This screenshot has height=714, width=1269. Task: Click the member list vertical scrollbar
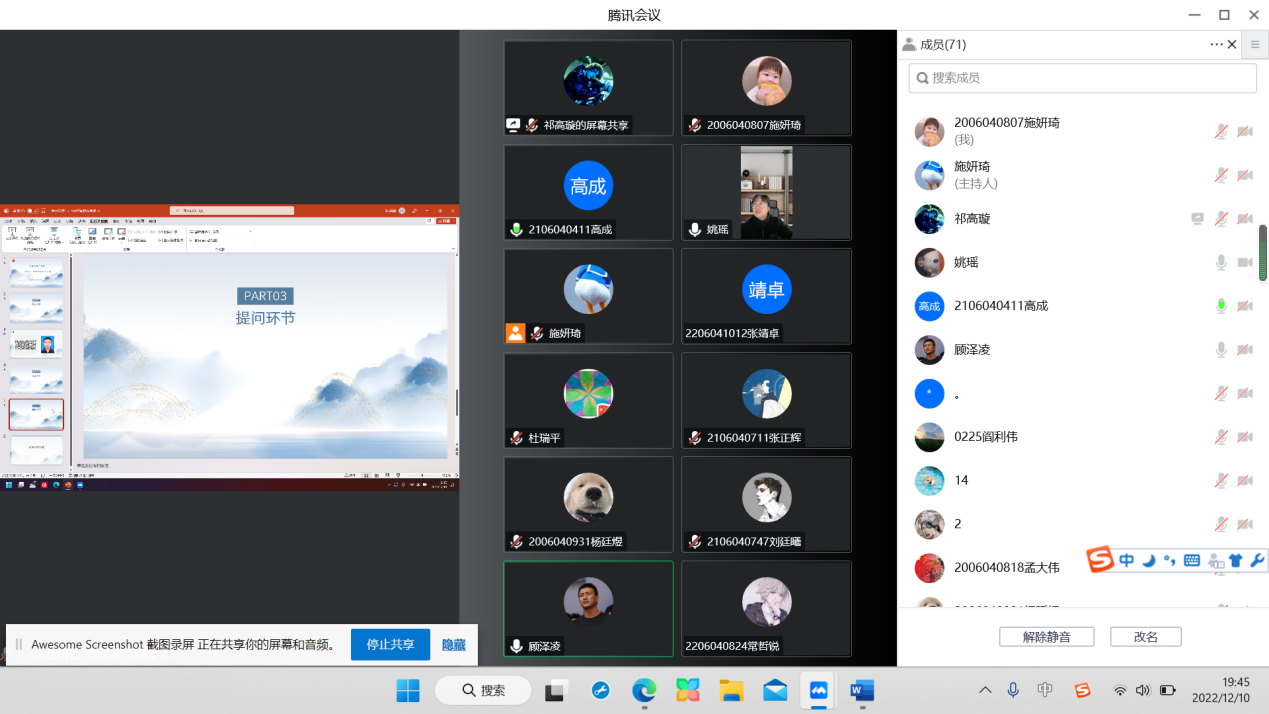pos(1262,252)
